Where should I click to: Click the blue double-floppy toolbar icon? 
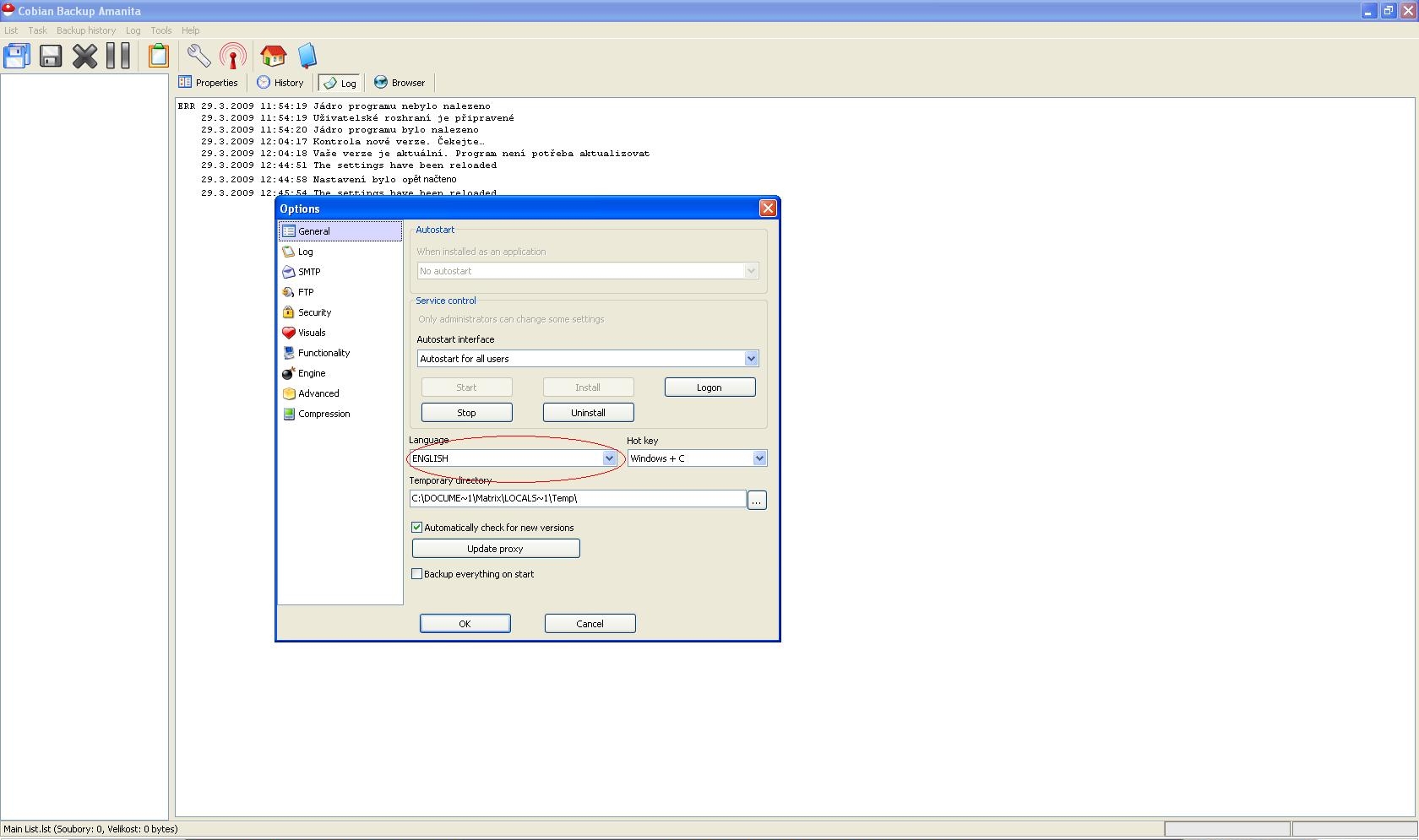click(x=17, y=56)
